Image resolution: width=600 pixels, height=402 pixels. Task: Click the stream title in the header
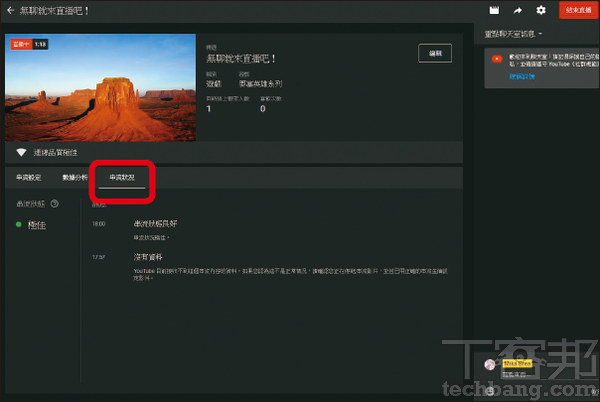(54, 11)
